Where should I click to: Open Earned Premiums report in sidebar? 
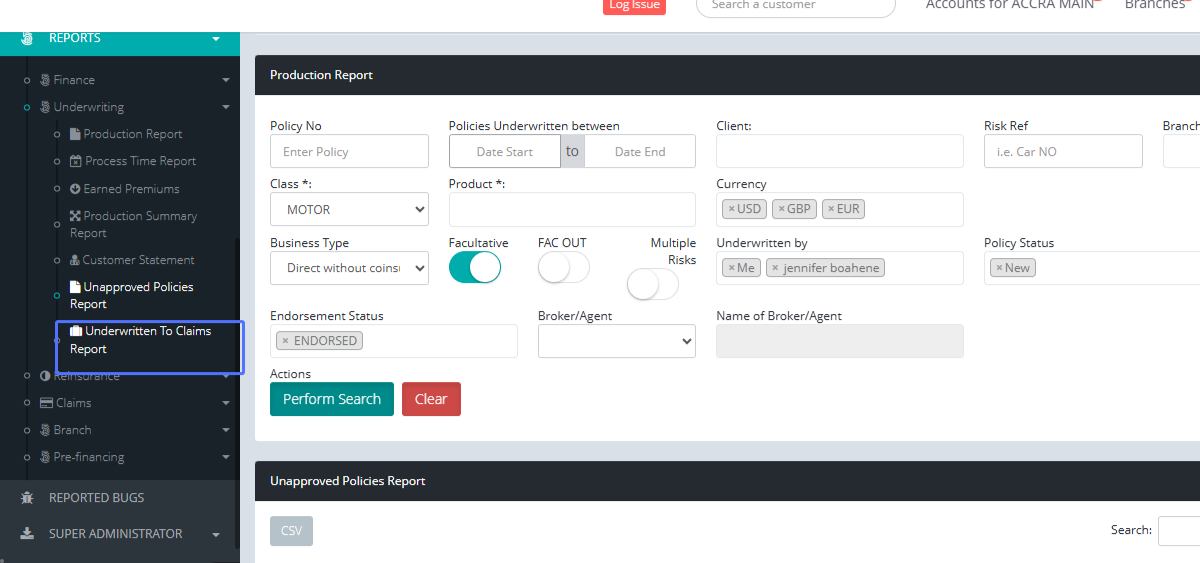131,189
